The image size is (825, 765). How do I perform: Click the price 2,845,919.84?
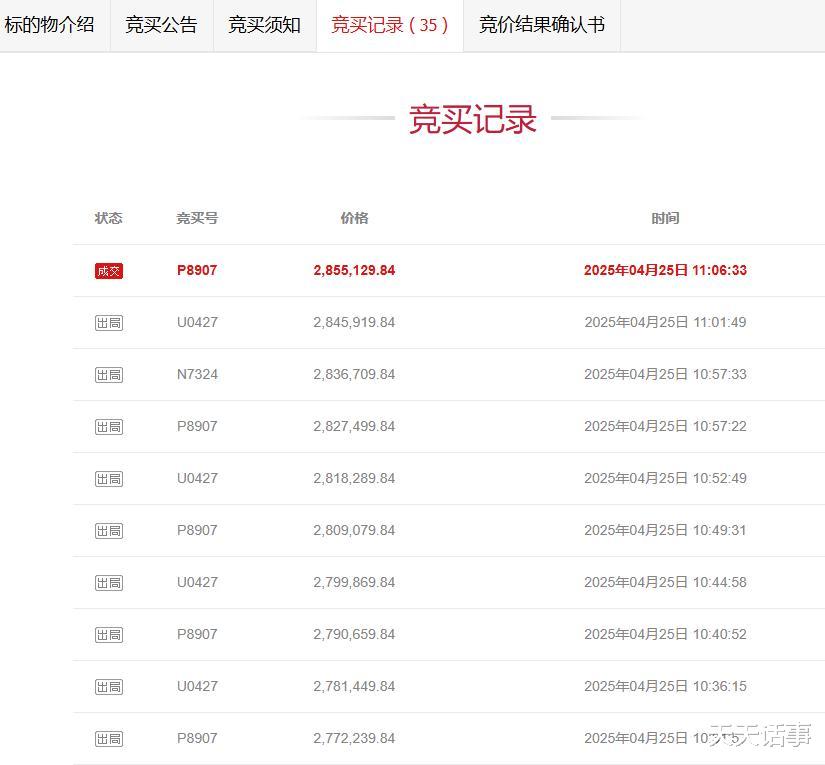coord(354,322)
